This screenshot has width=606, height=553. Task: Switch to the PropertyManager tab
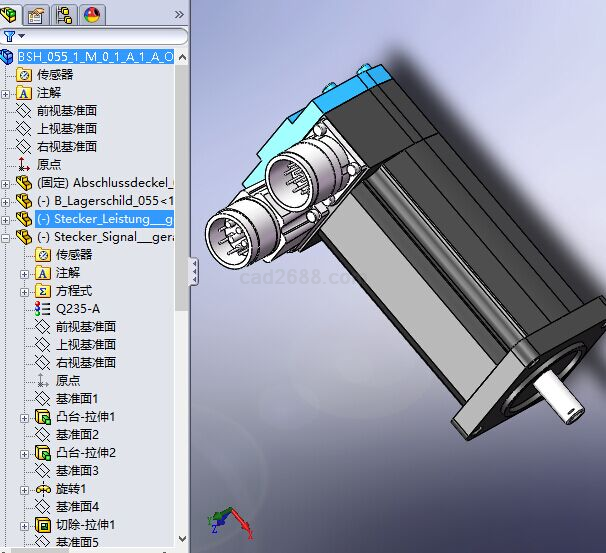point(37,14)
